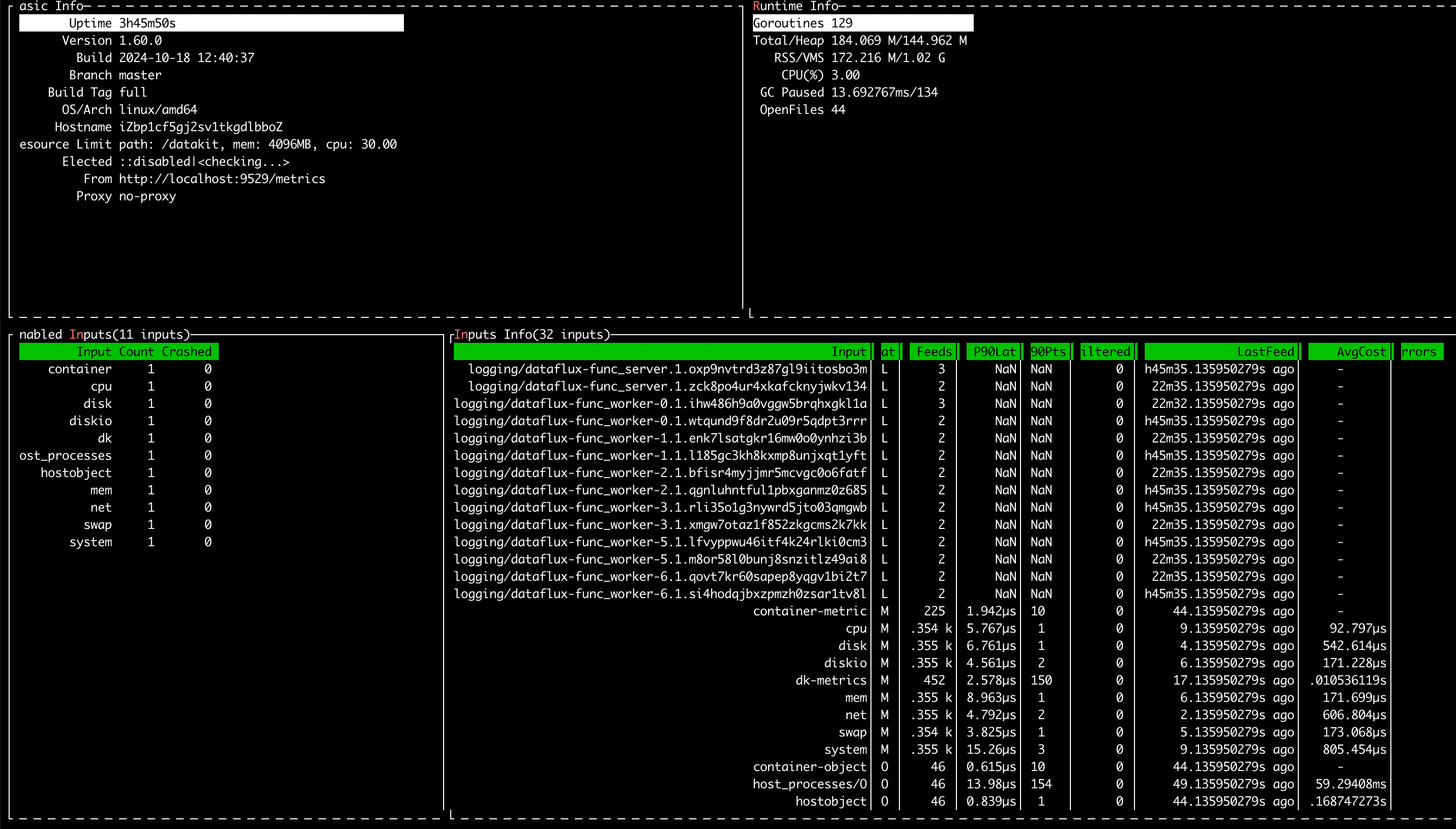Click the Crashed column header
The image size is (1456, 829).
click(186, 352)
